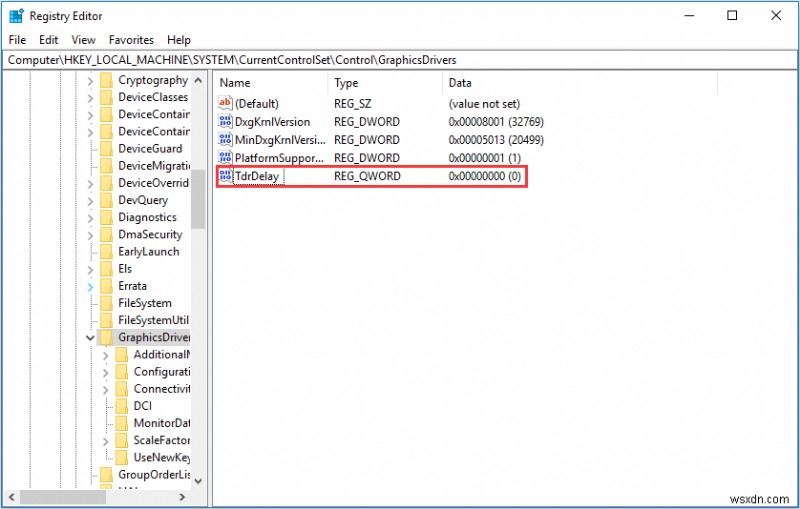Expand the AdditionalM subkey
Image resolution: width=800 pixels, height=509 pixels.
tap(106, 355)
